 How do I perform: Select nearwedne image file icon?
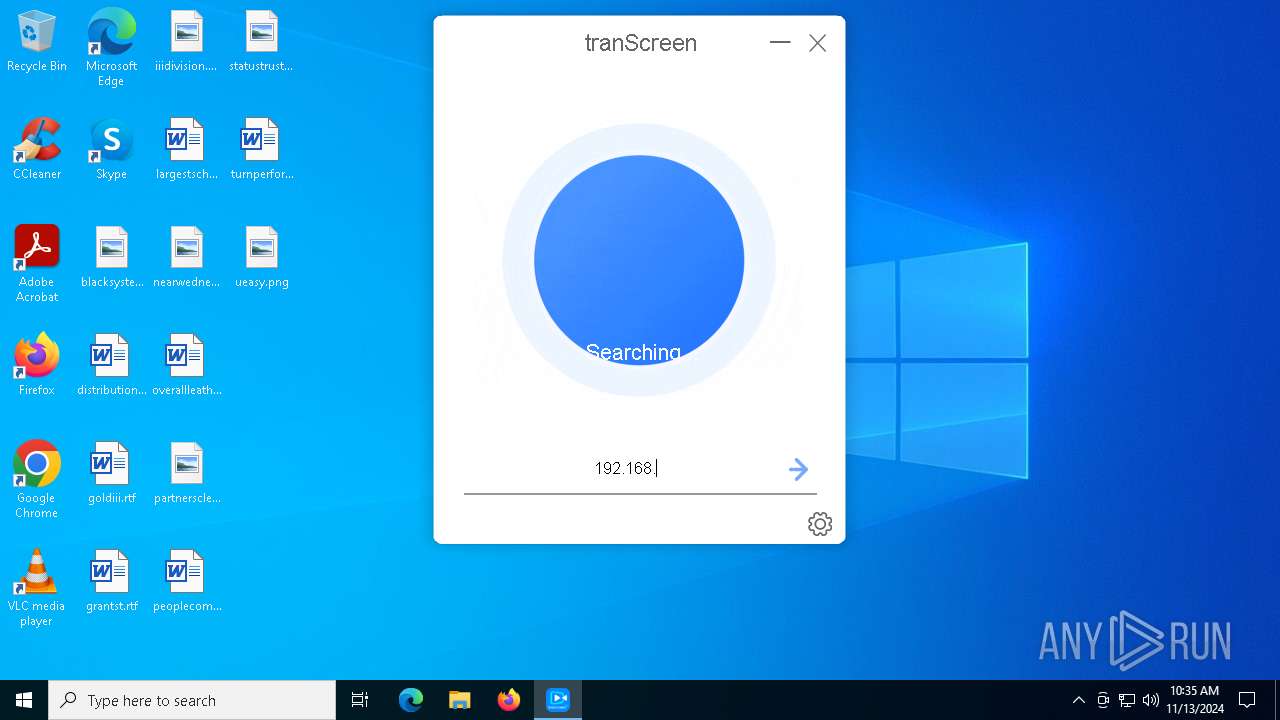(x=186, y=257)
